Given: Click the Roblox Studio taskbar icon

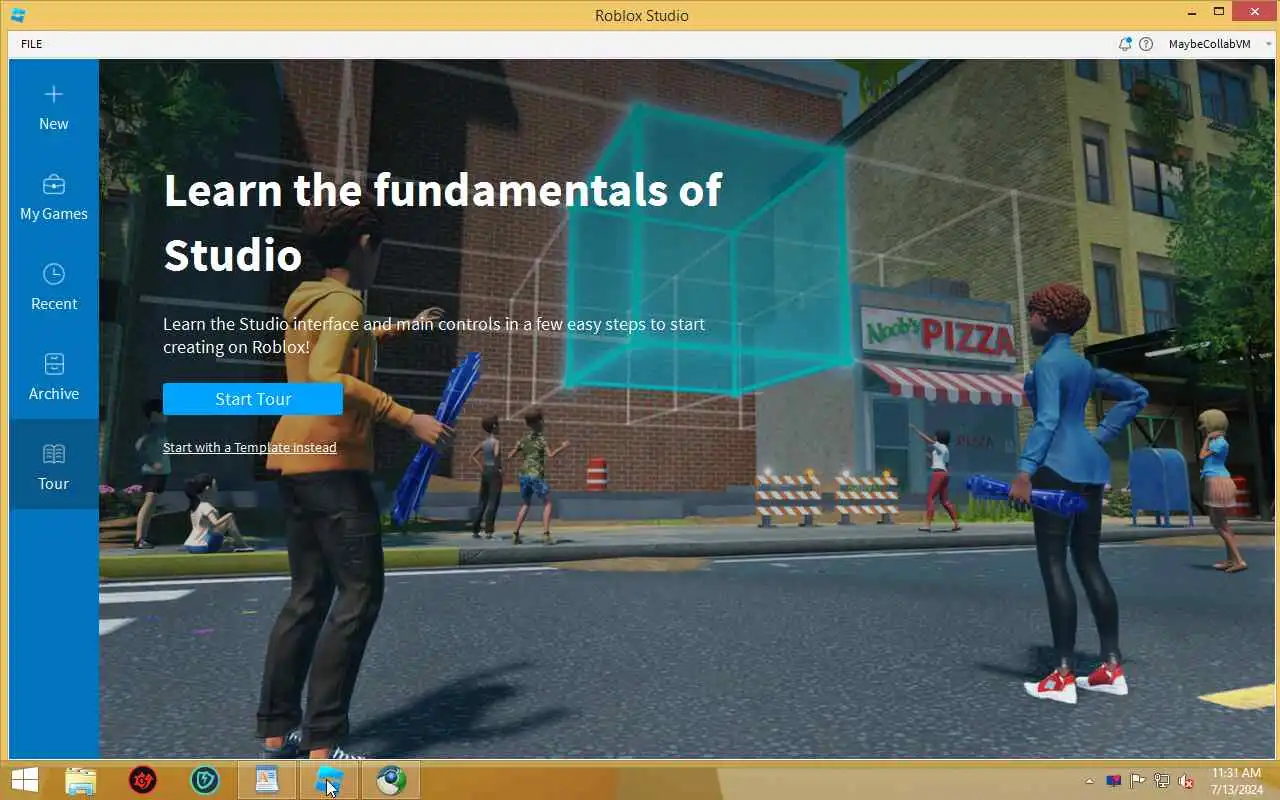Looking at the screenshot, I should (329, 780).
